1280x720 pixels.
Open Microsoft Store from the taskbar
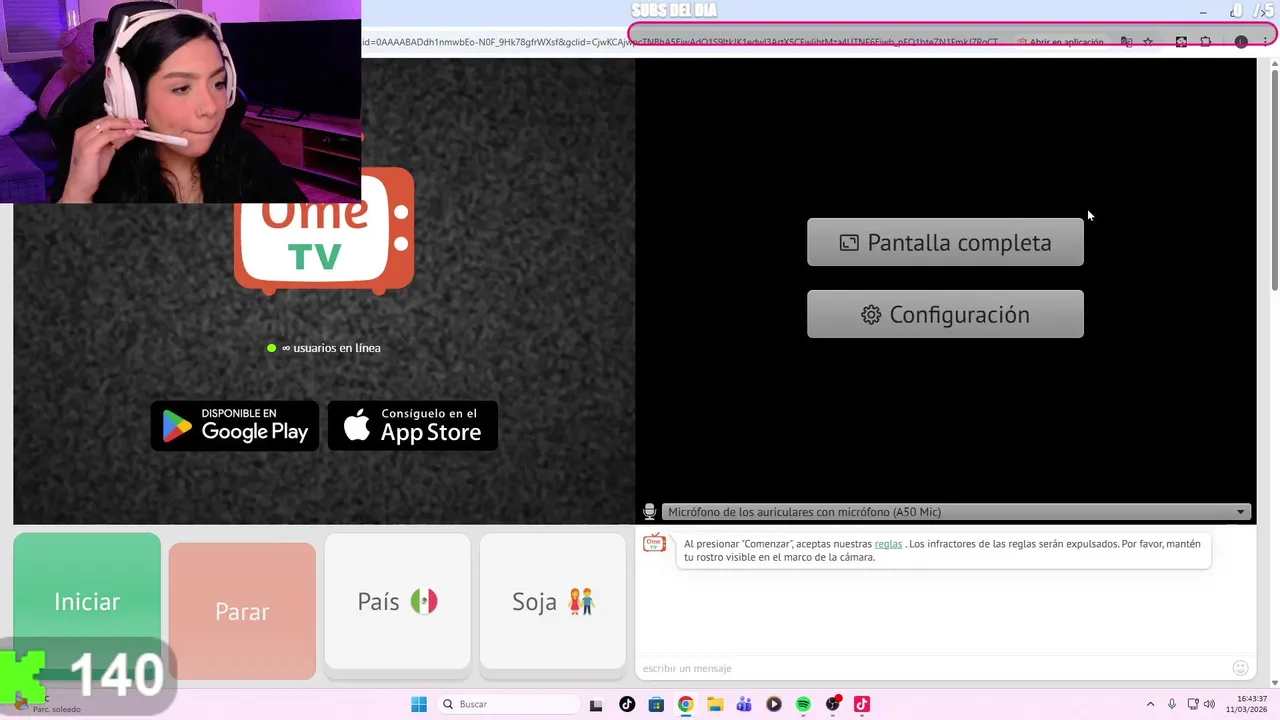pos(656,704)
